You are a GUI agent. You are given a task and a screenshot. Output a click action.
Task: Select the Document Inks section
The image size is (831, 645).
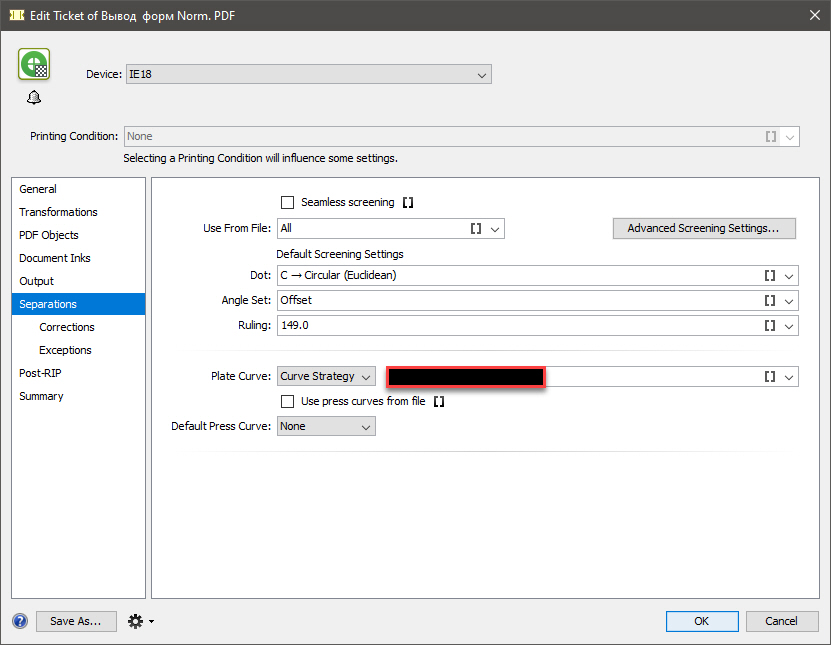[x=78, y=258]
